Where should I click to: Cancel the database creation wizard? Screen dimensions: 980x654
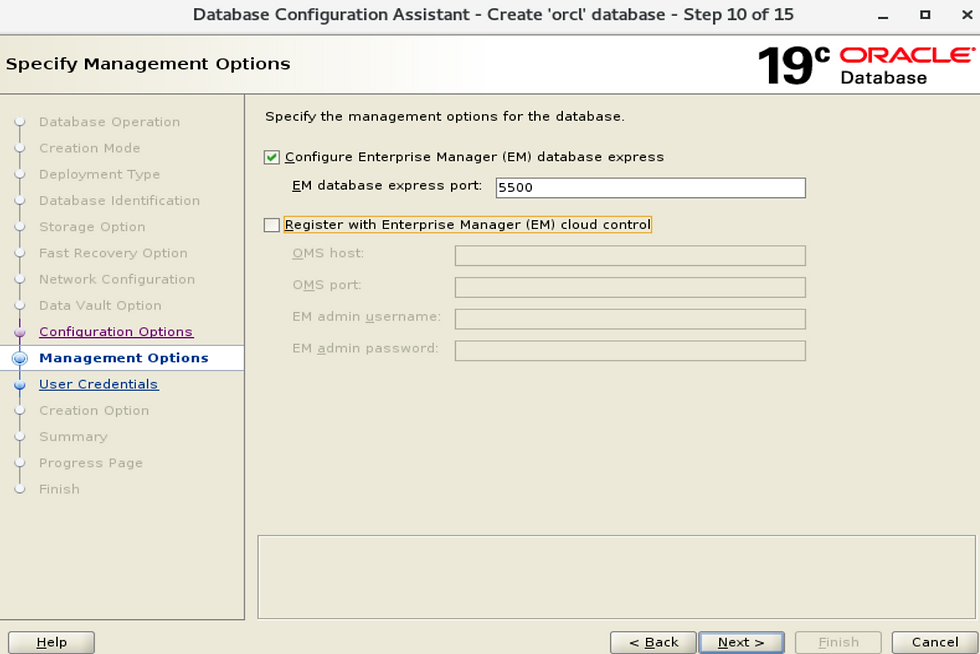[932, 642]
